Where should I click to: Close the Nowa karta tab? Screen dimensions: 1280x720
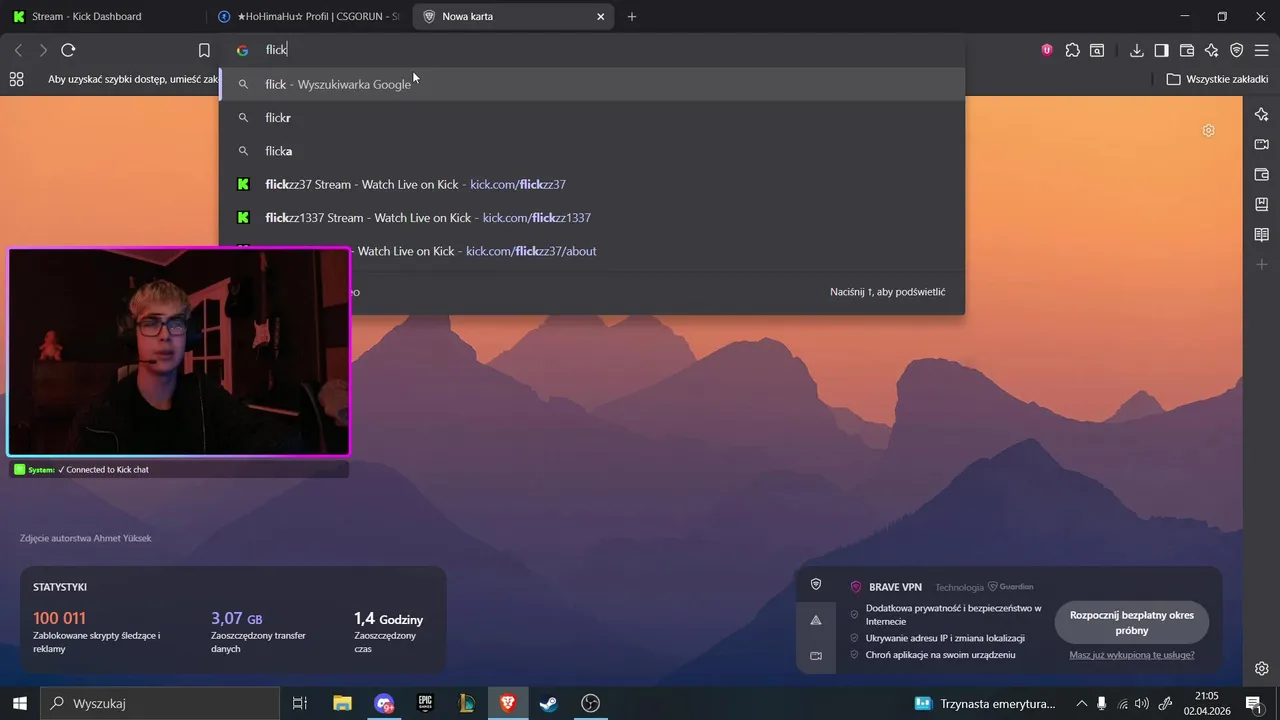(x=601, y=16)
